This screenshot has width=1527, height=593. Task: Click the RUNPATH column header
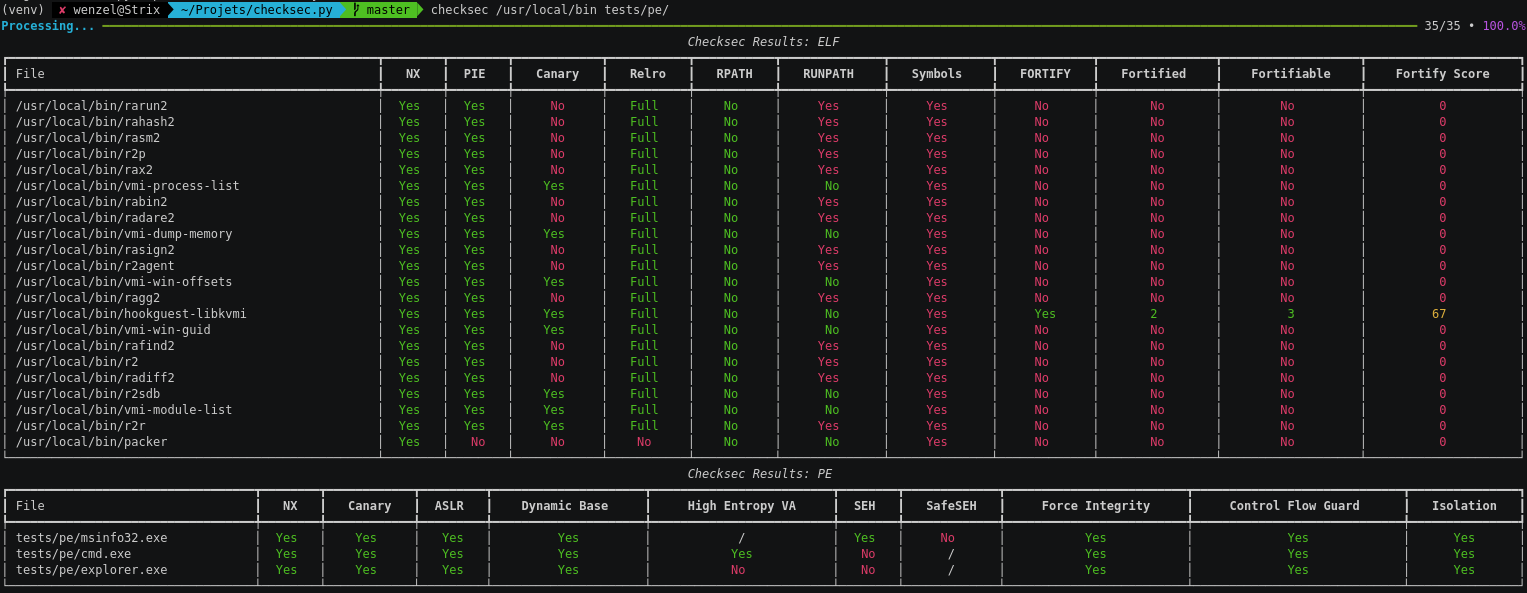828,74
